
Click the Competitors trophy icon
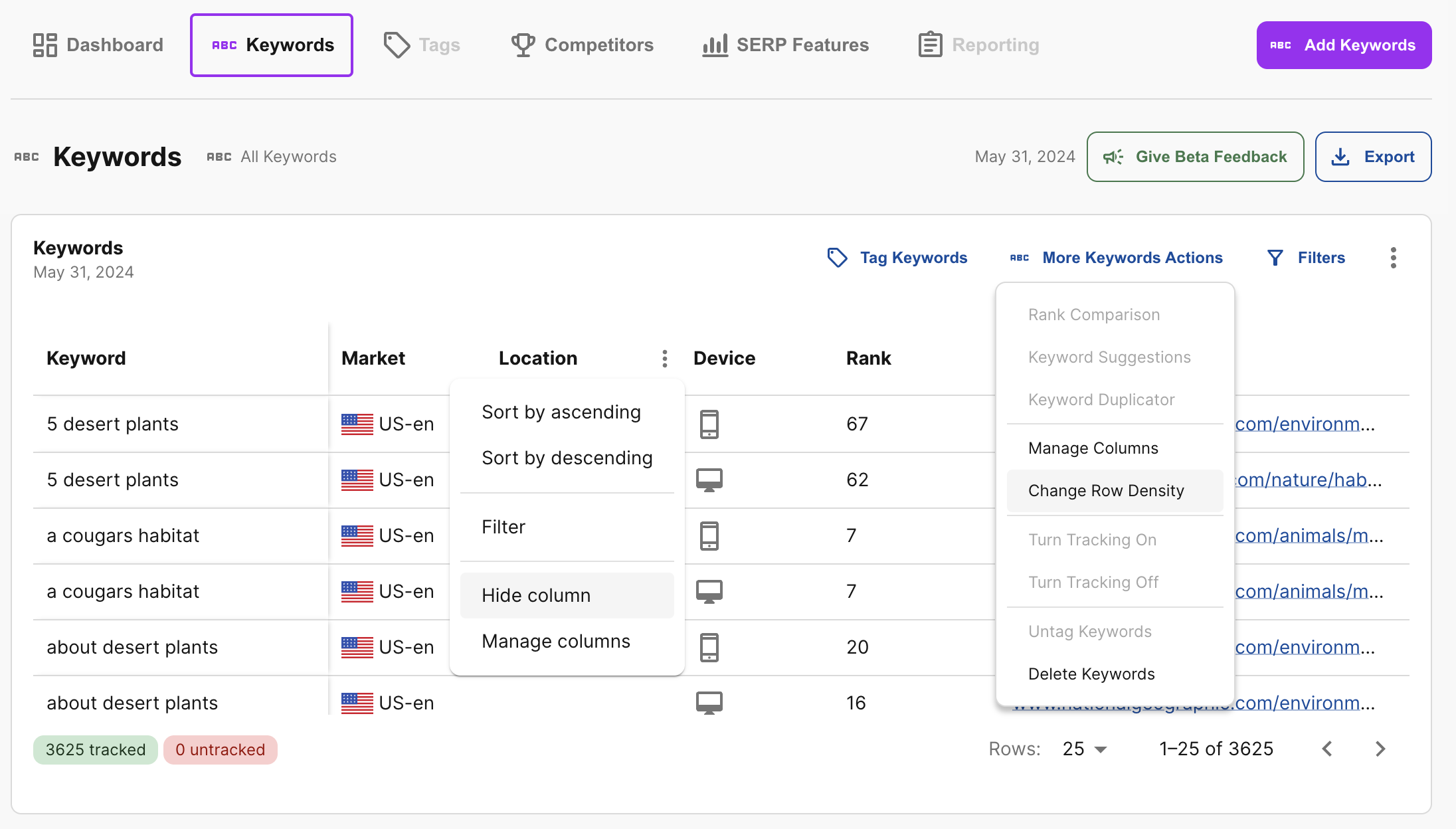523,45
